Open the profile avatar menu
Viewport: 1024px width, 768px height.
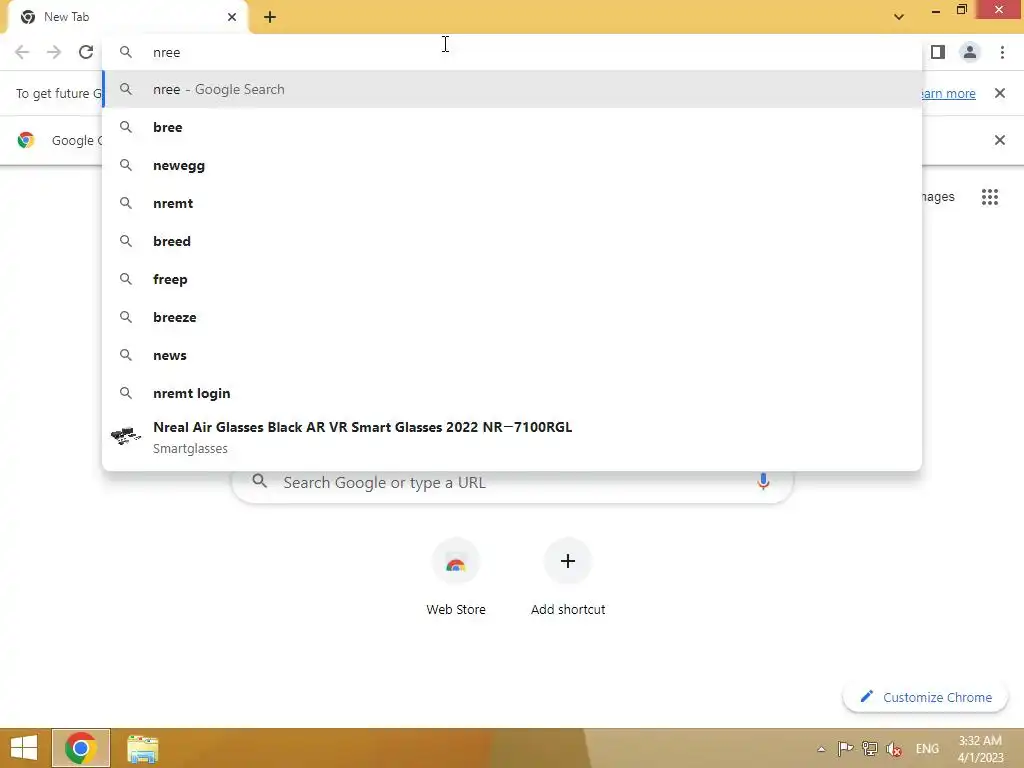point(970,52)
